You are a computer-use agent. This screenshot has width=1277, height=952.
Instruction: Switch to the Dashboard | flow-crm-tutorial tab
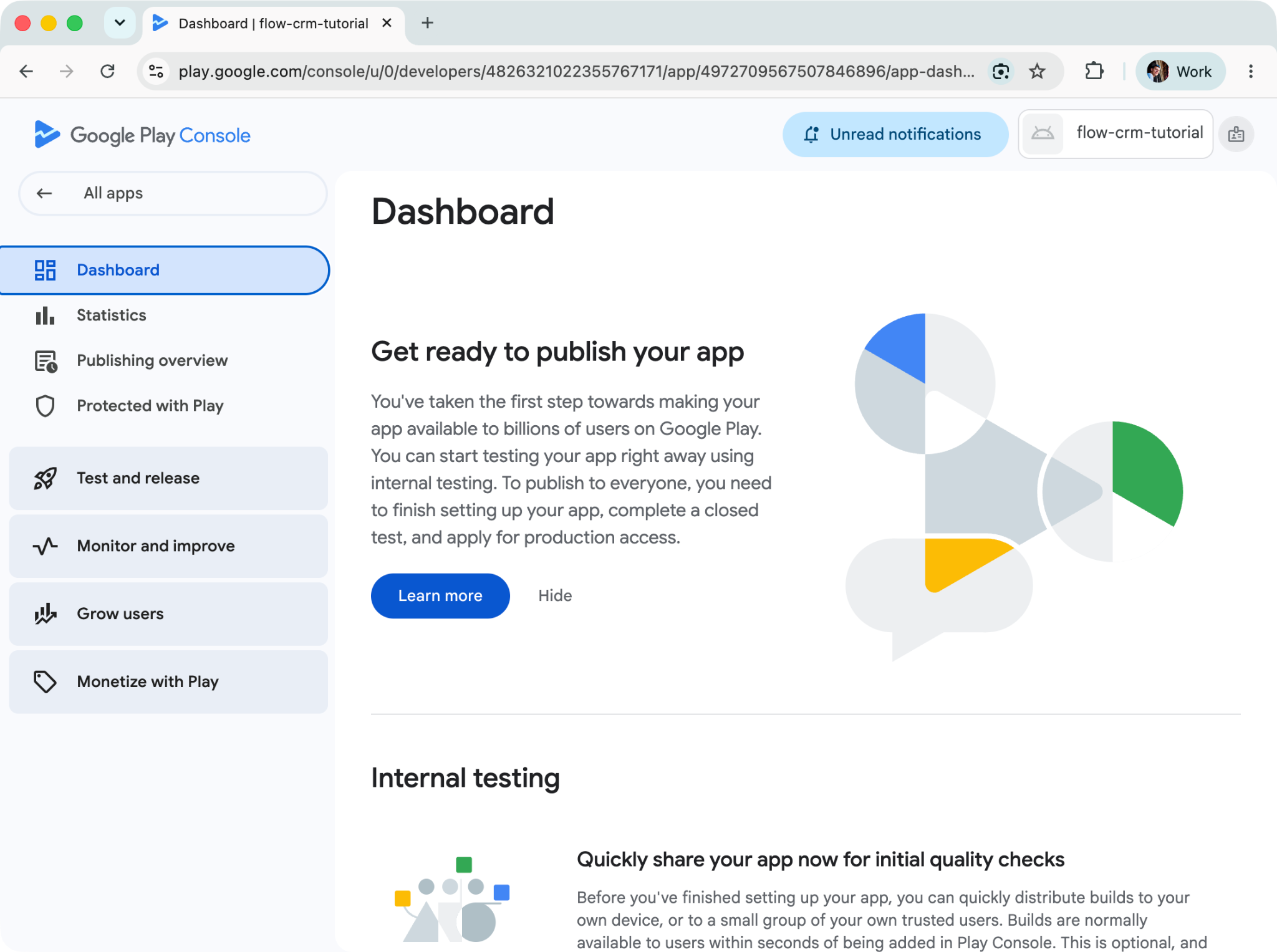[x=273, y=24]
